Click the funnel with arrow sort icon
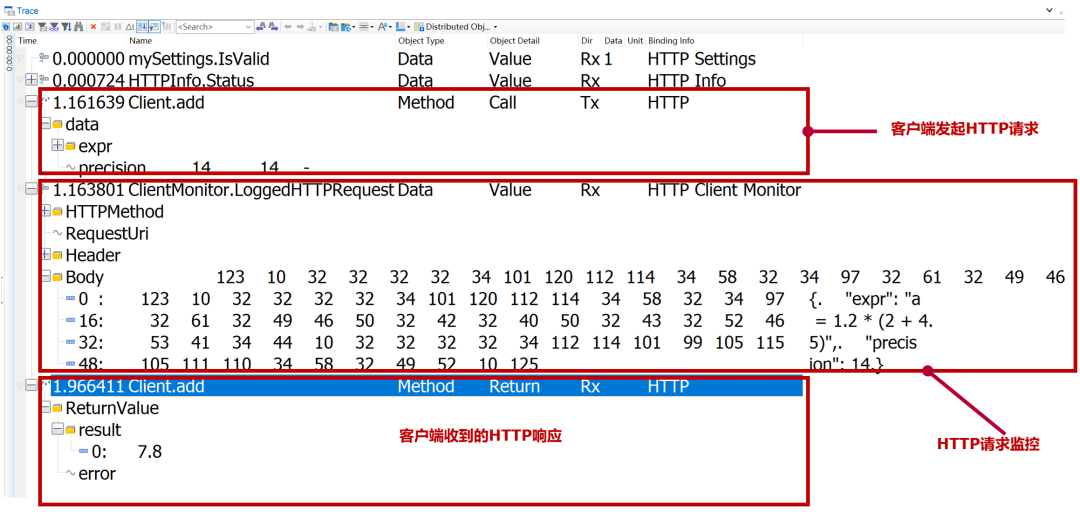This screenshot has height=512, width=1080. click(x=66, y=27)
